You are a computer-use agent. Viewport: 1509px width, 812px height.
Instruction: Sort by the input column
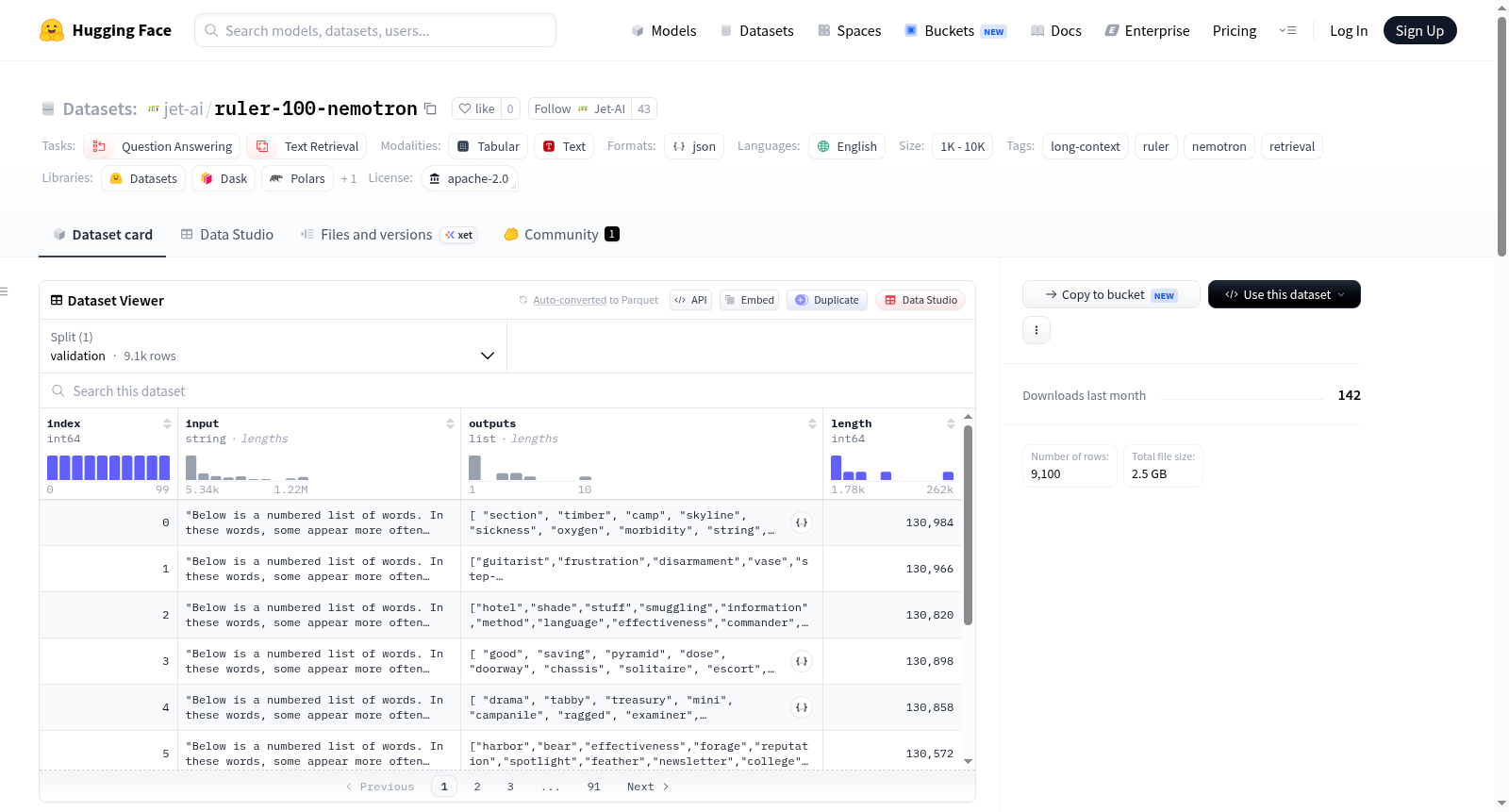click(x=450, y=423)
